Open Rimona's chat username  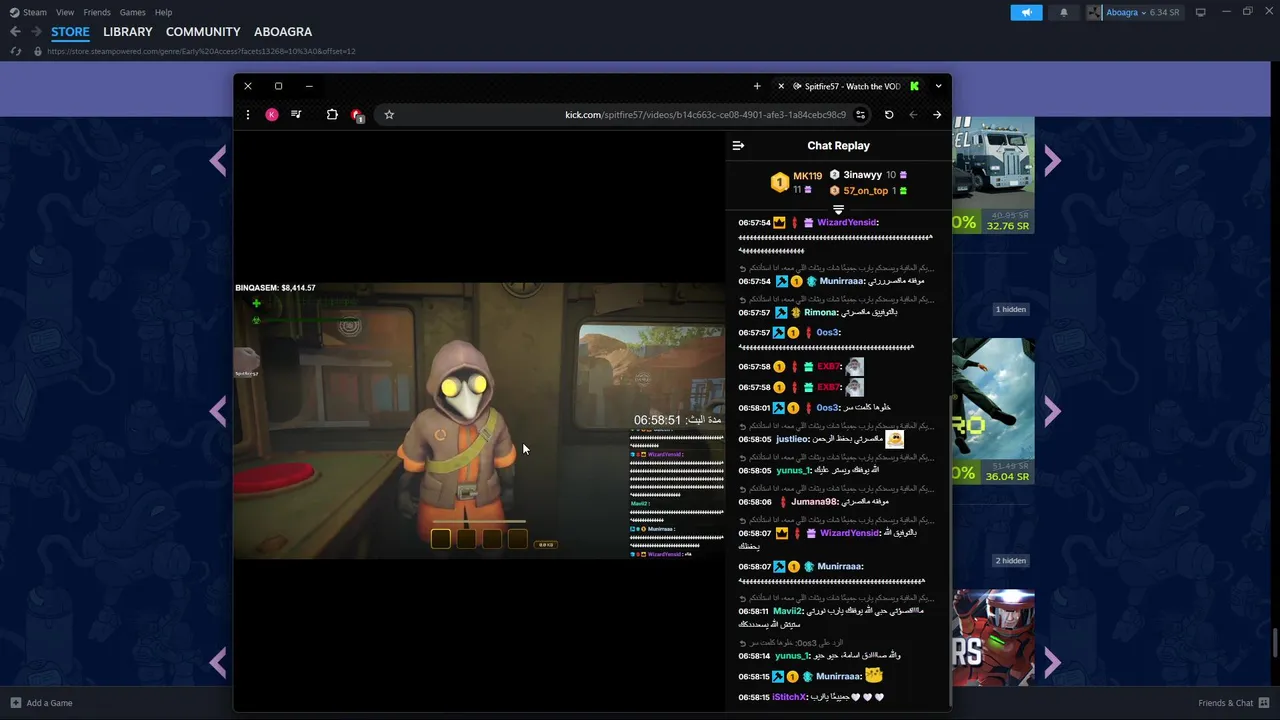pos(820,313)
